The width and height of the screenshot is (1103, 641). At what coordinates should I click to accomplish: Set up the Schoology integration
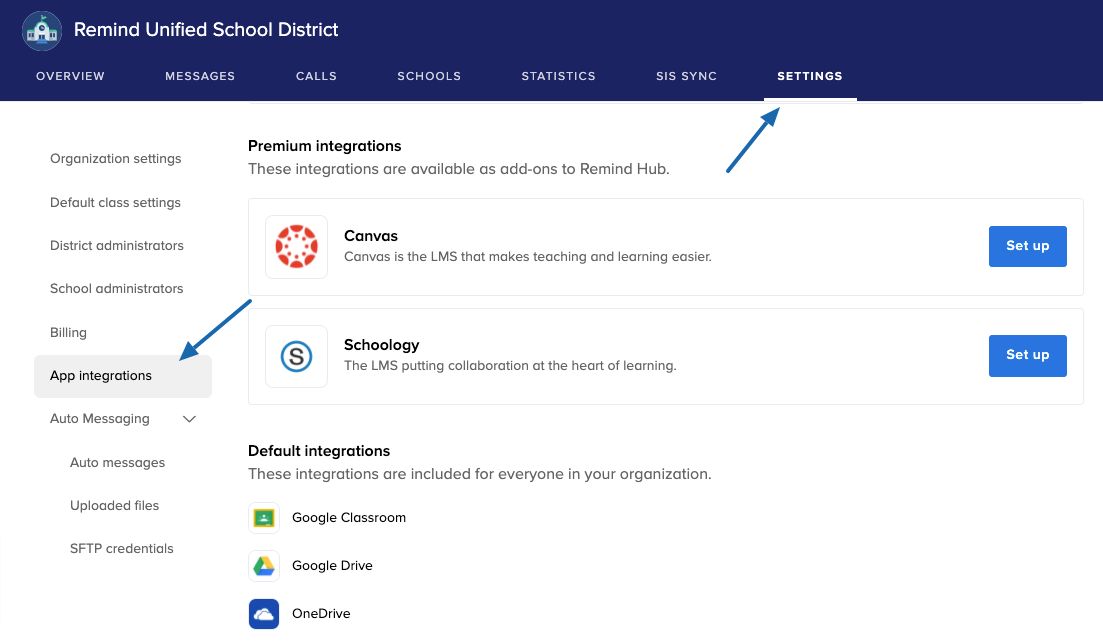click(x=1027, y=355)
